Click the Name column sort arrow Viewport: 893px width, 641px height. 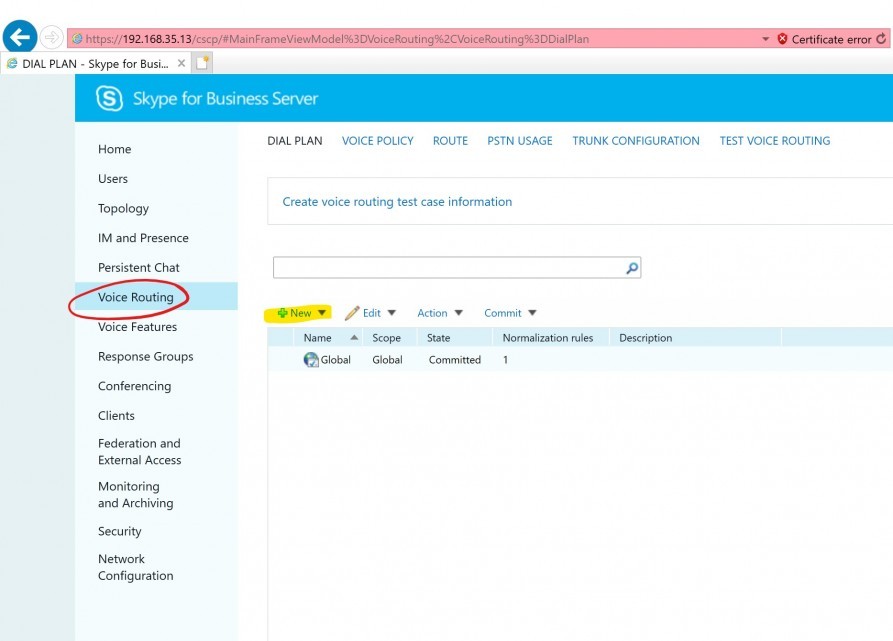click(x=354, y=337)
